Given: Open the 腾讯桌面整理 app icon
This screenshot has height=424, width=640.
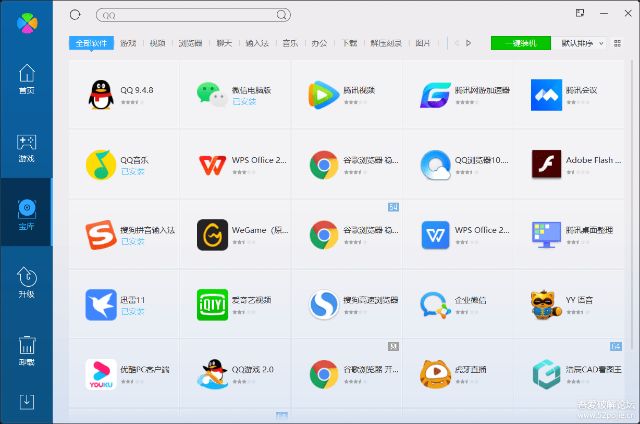Looking at the screenshot, I should (x=546, y=235).
